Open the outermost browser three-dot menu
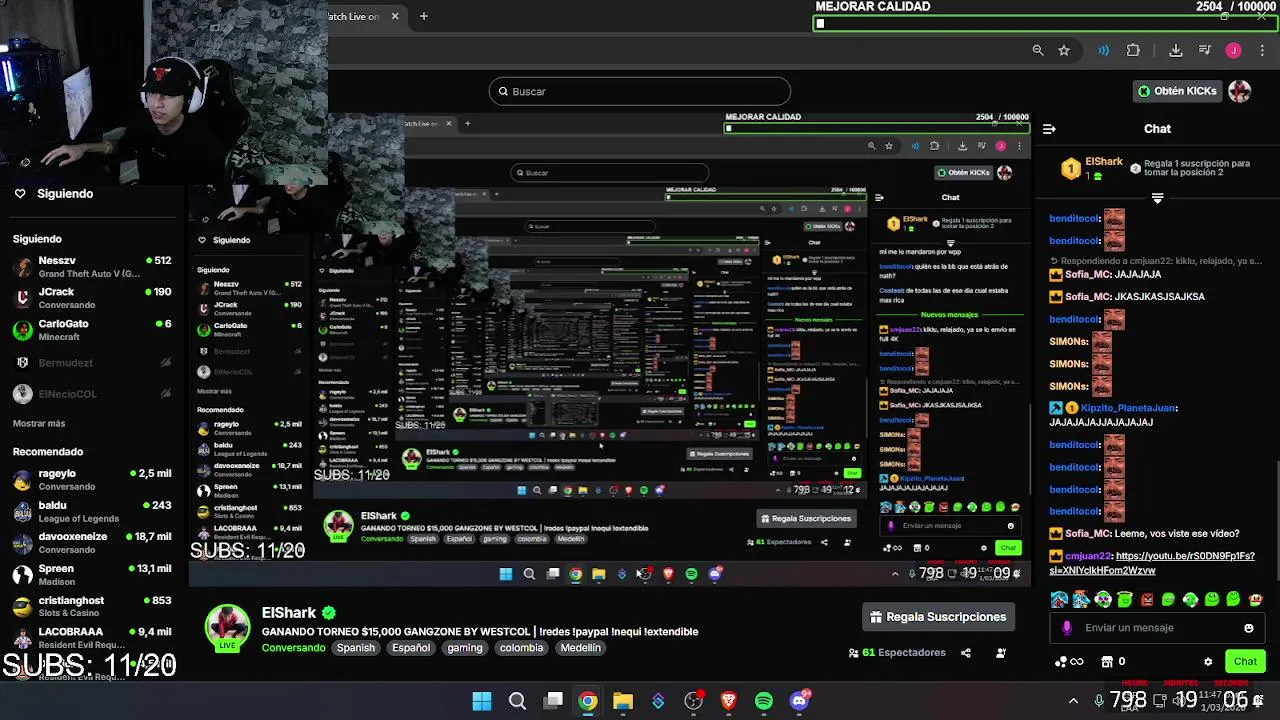The height and width of the screenshot is (720, 1280). tap(1262, 50)
